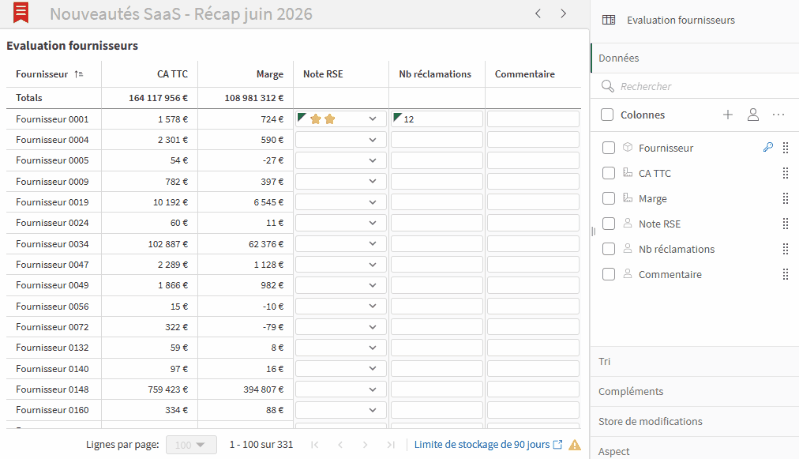This screenshot has width=799, height=459.
Task: Go to next page arrow in pagination
Action: pos(365,445)
